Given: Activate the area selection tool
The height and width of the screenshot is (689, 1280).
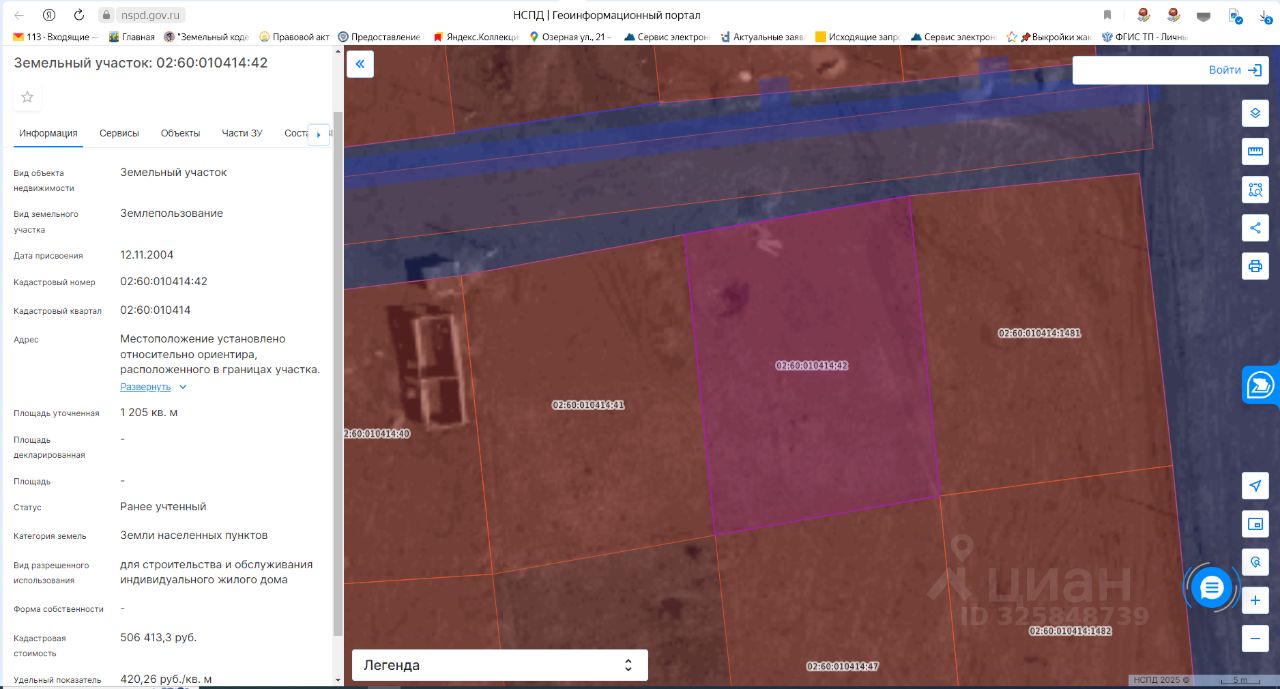Looking at the screenshot, I should [1255, 189].
